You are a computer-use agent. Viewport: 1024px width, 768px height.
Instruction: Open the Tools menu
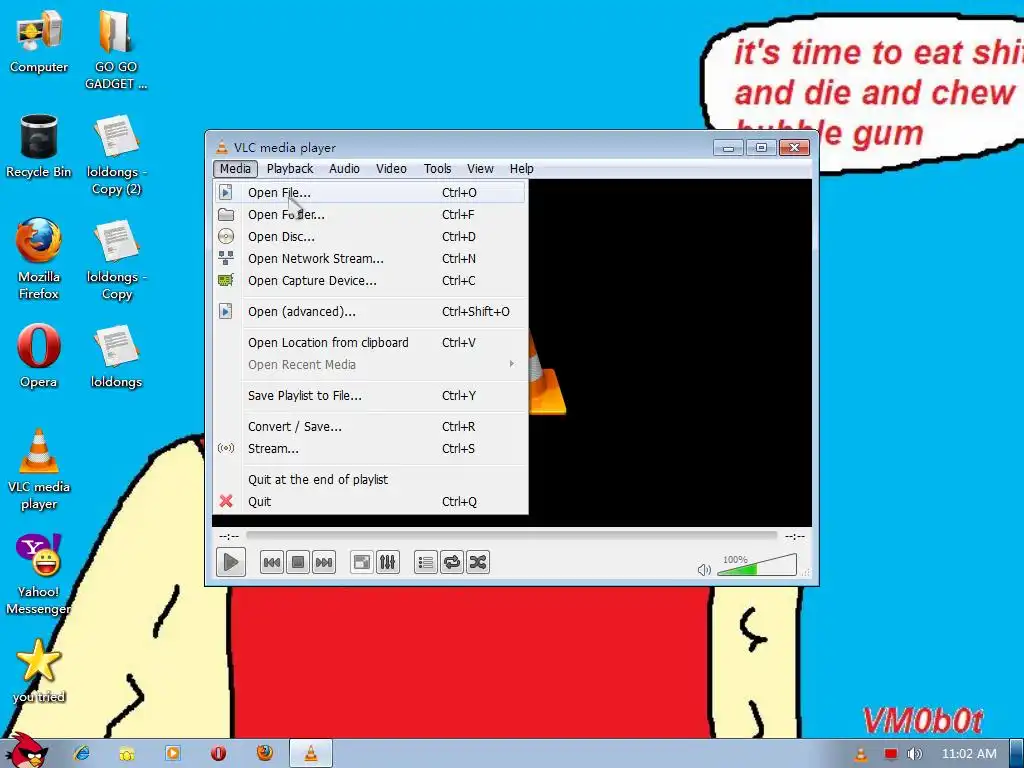[437, 168]
